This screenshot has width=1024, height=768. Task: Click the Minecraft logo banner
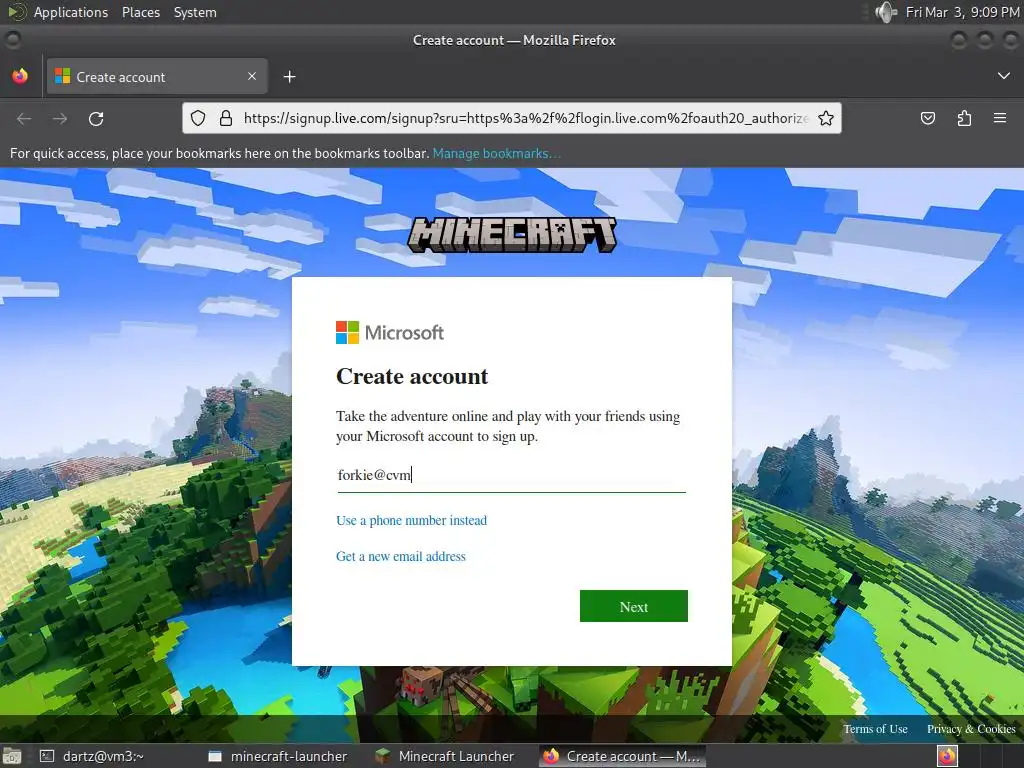(512, 235)
